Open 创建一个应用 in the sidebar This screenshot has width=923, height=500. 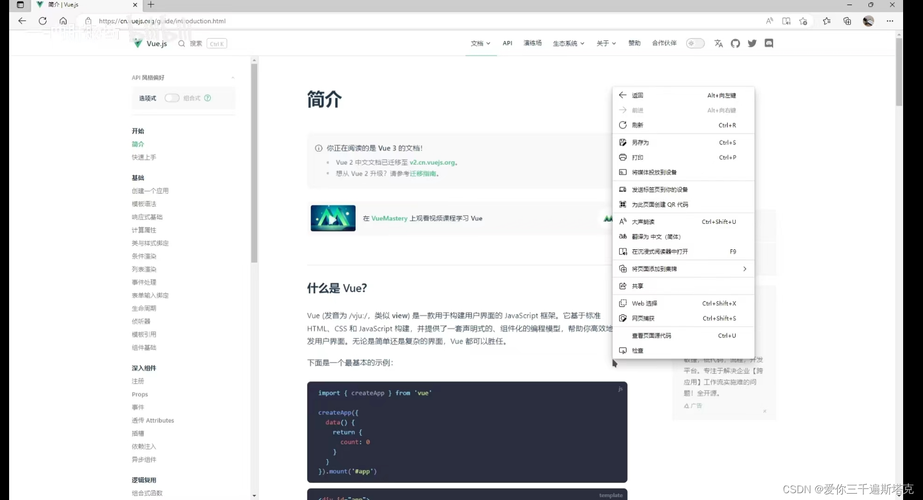tap(150, 191)
